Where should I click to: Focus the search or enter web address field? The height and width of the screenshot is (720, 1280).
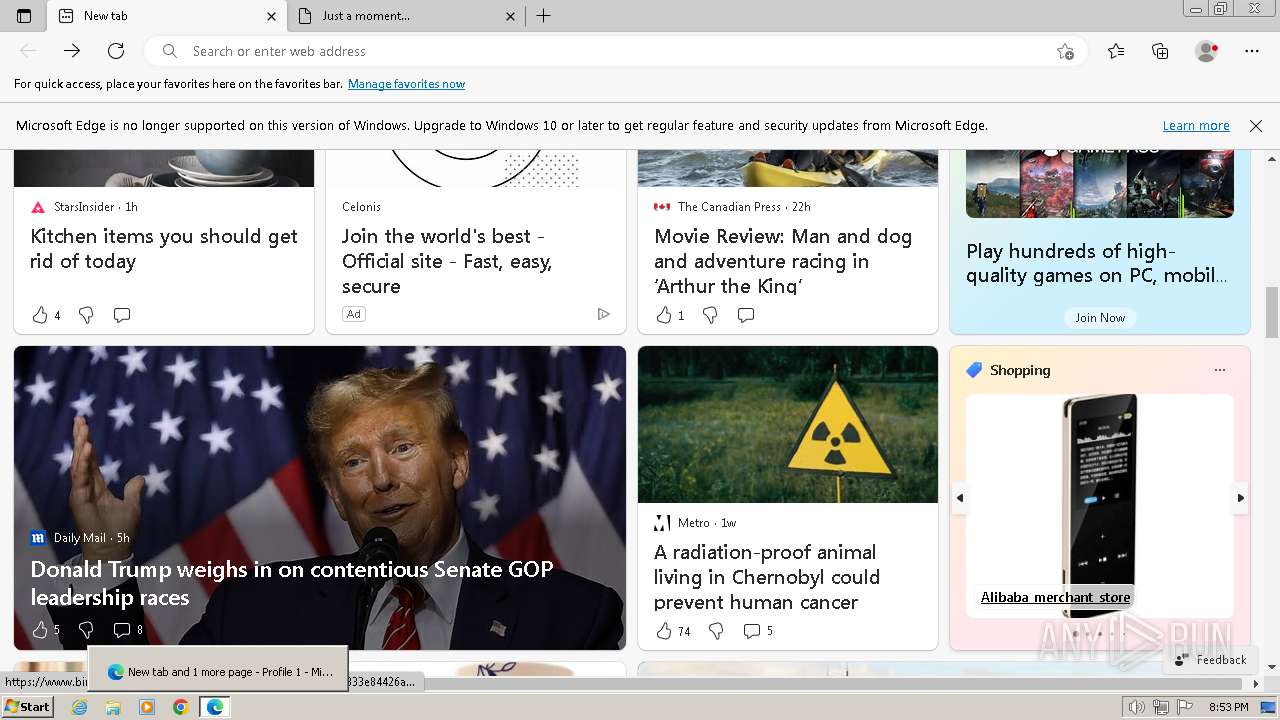615,51
